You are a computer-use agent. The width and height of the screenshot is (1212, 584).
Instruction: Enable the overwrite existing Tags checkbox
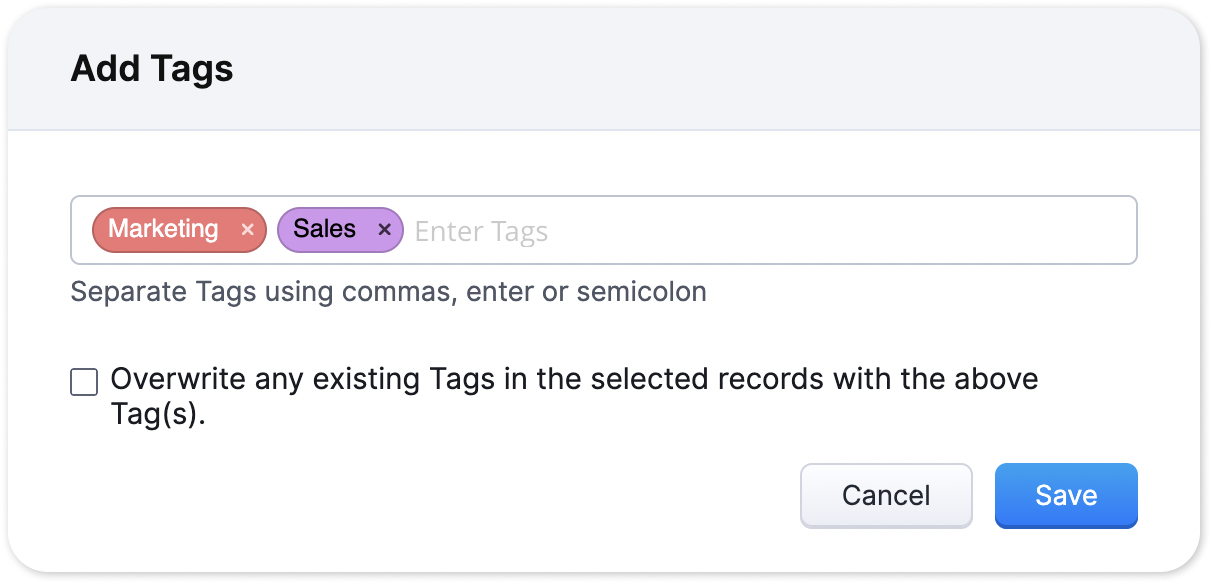[x=84, y=382]
